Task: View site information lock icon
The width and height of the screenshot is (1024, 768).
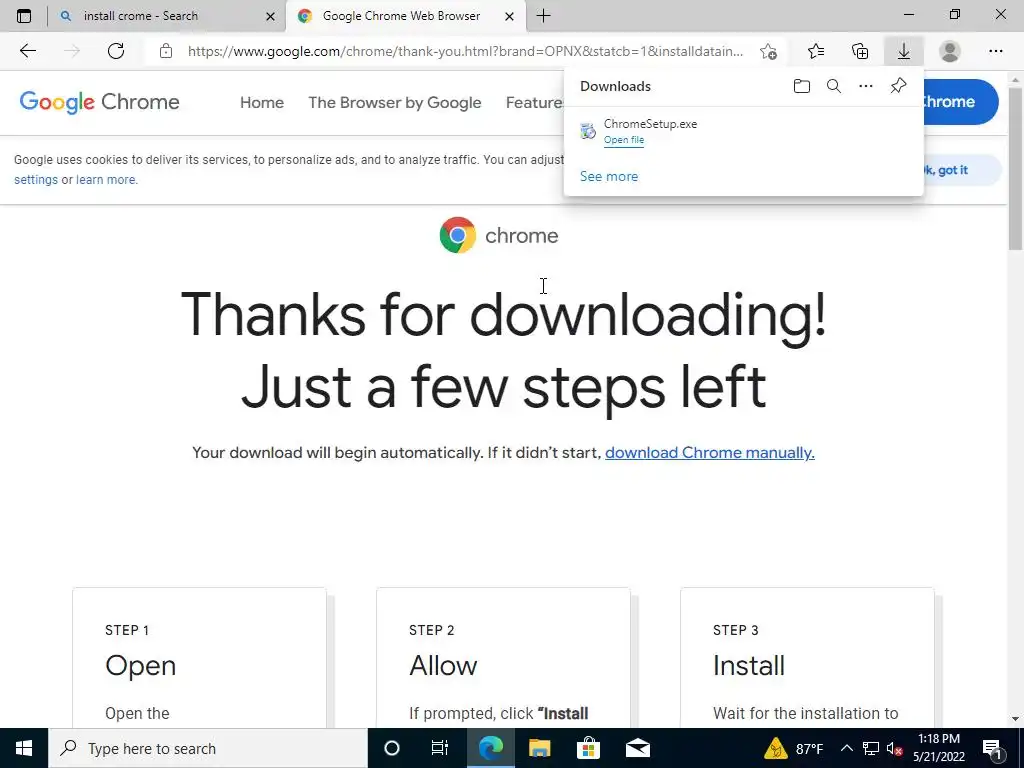Action: [166, 51]
